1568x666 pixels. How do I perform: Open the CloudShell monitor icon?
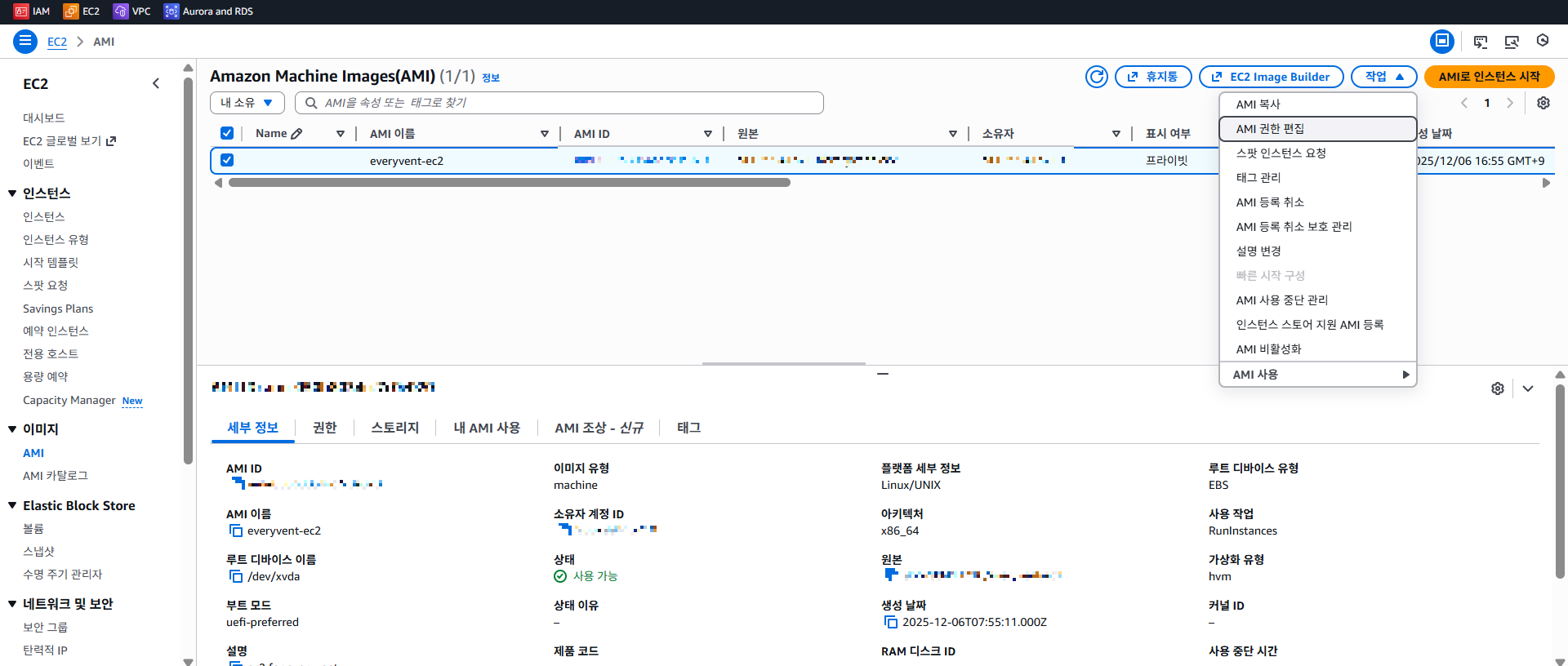click(x=1481, y=42)
